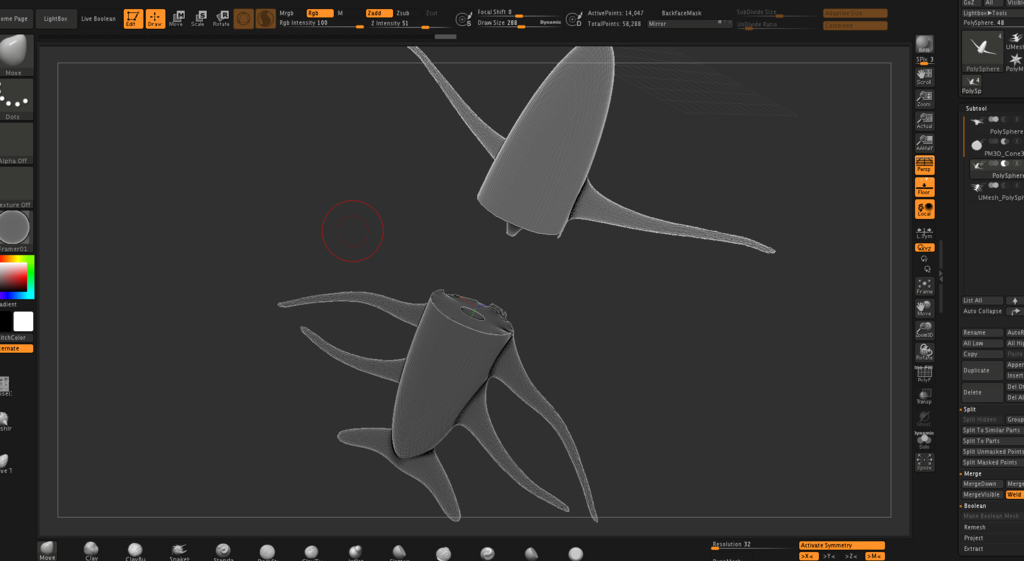Click Split To Similar Parts

coord(993,430)
